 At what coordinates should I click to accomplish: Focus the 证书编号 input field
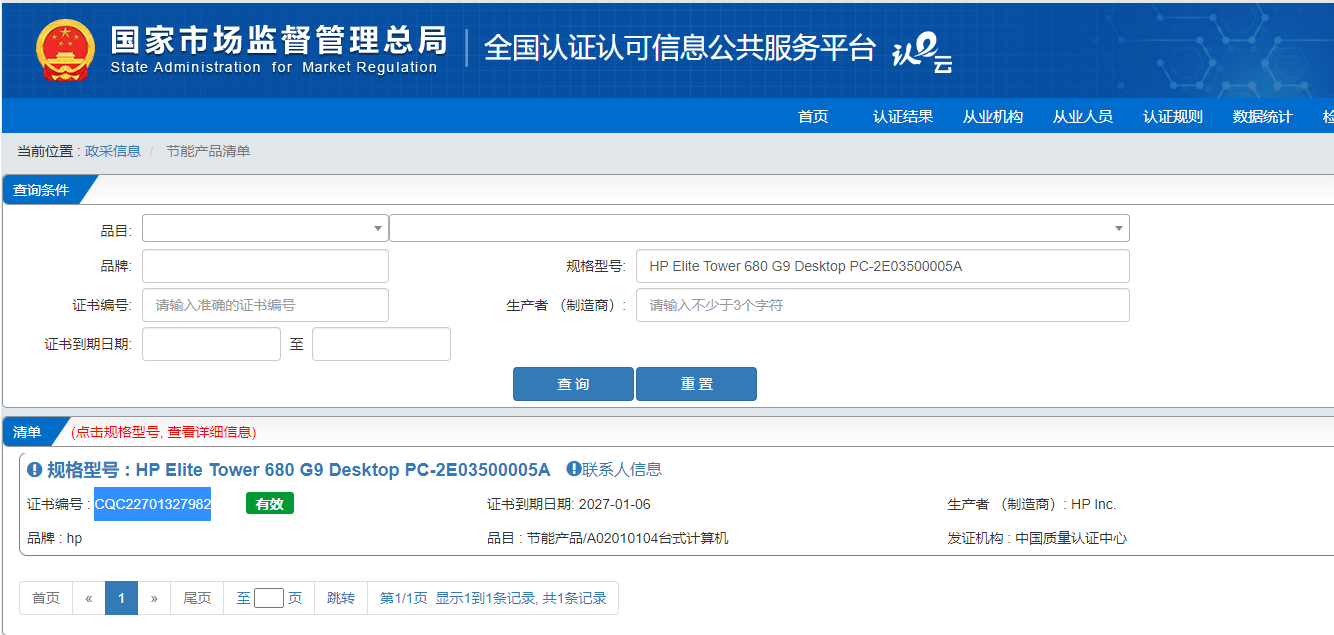coord(265,305)
